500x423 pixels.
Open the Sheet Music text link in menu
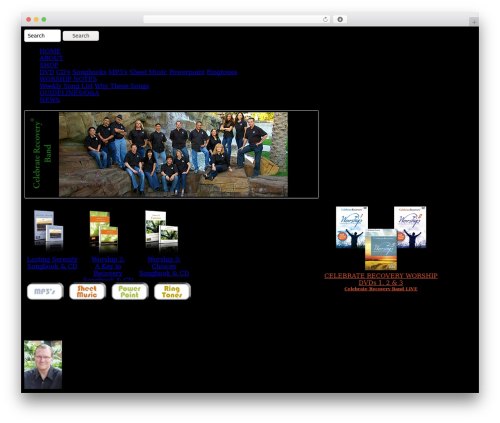pos(148,72)
